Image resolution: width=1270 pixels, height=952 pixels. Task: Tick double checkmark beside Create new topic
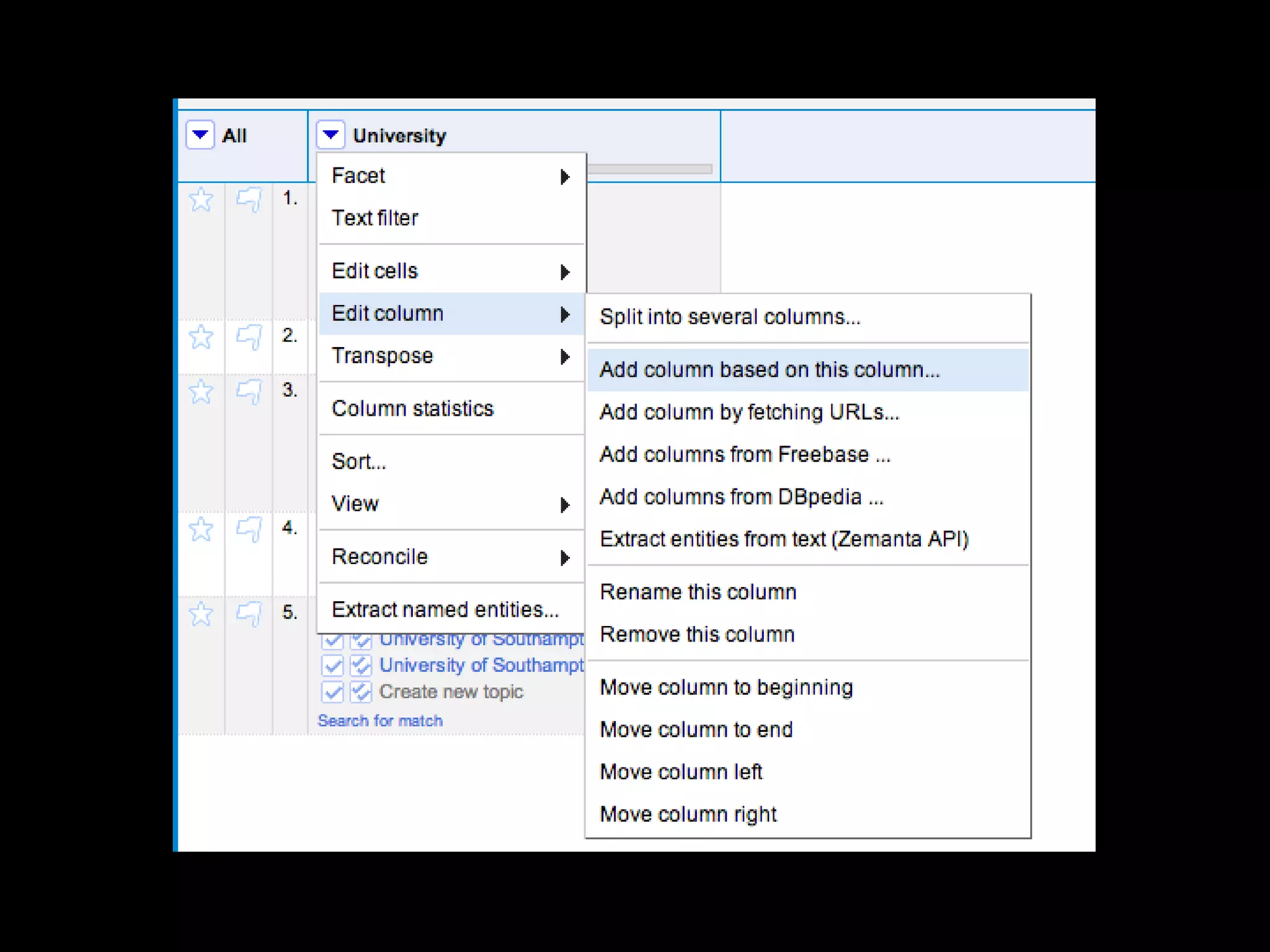coord(361,692)
